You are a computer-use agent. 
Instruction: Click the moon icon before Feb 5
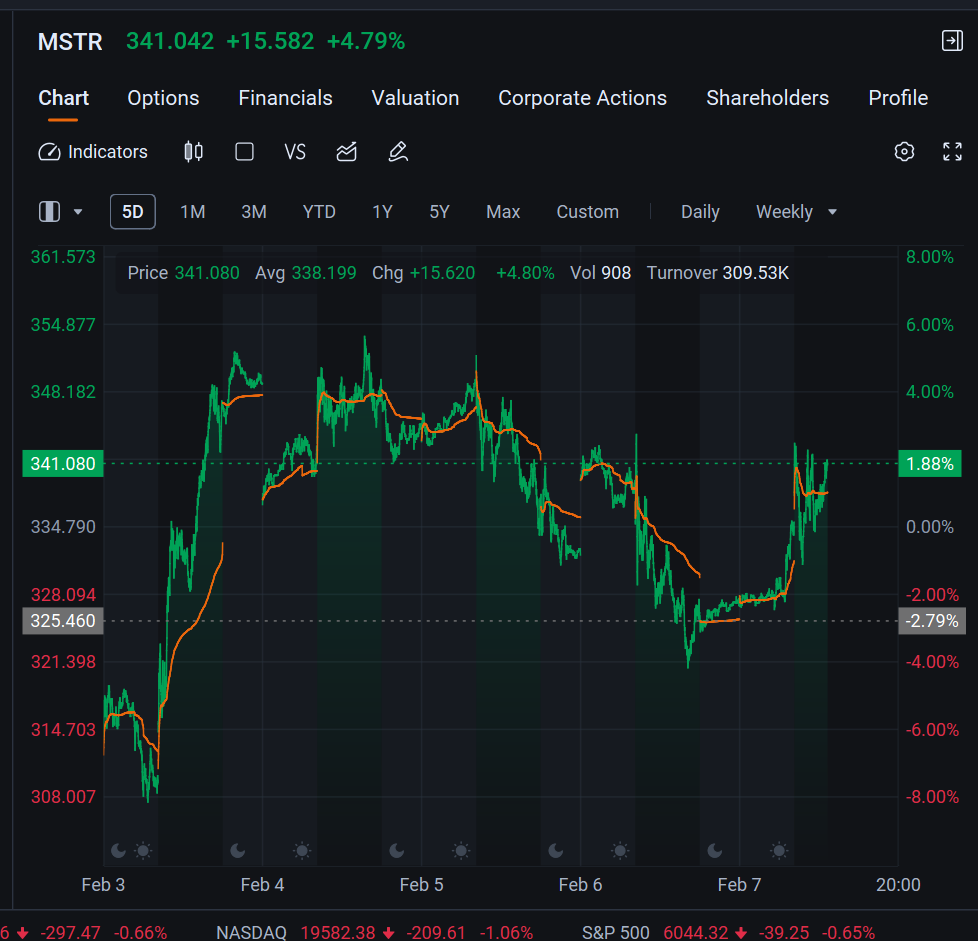pos(397,850)
